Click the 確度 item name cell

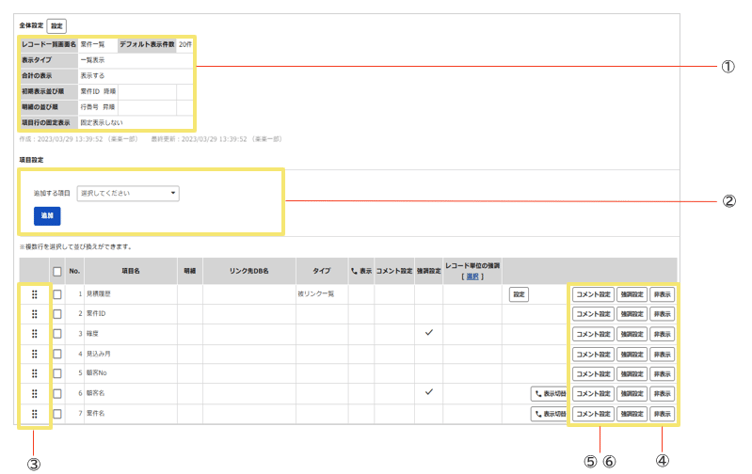[131, 334]
